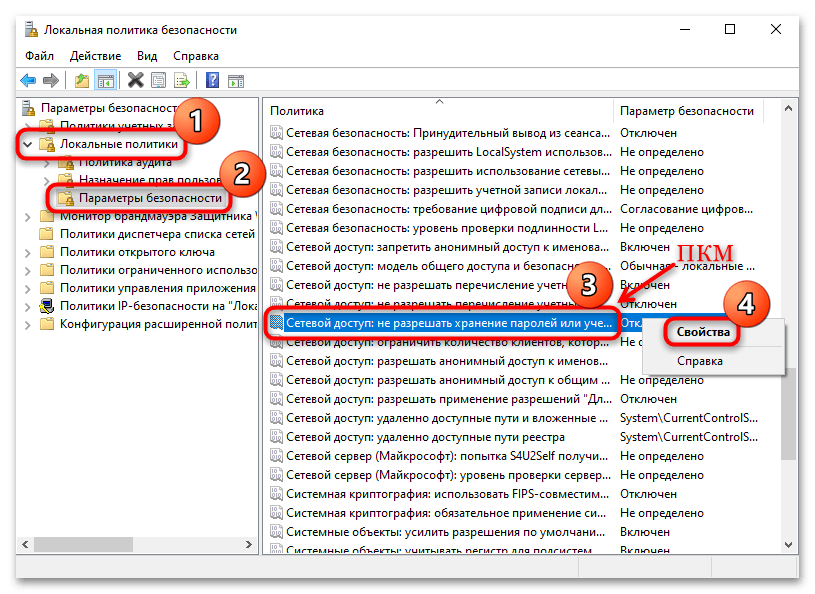Choose Справка in the context menu
Image resolution: width=815 pixels, height=594 pixels.
point(699,361)
